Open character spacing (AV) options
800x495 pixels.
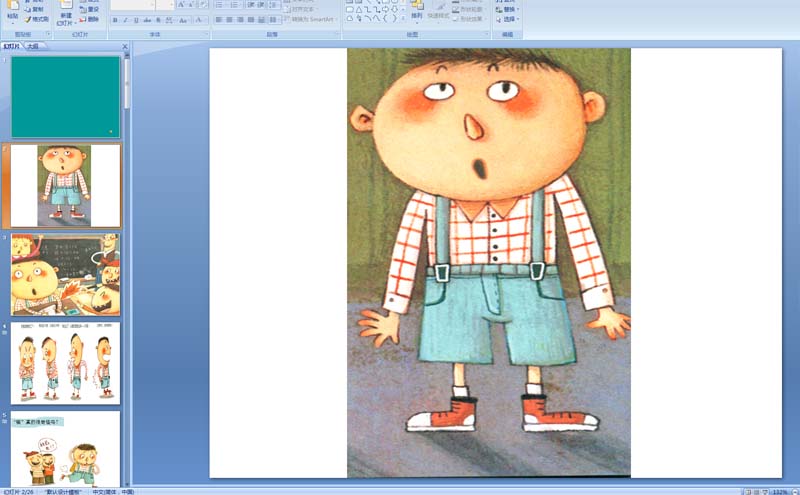click(x=169, y=20)
